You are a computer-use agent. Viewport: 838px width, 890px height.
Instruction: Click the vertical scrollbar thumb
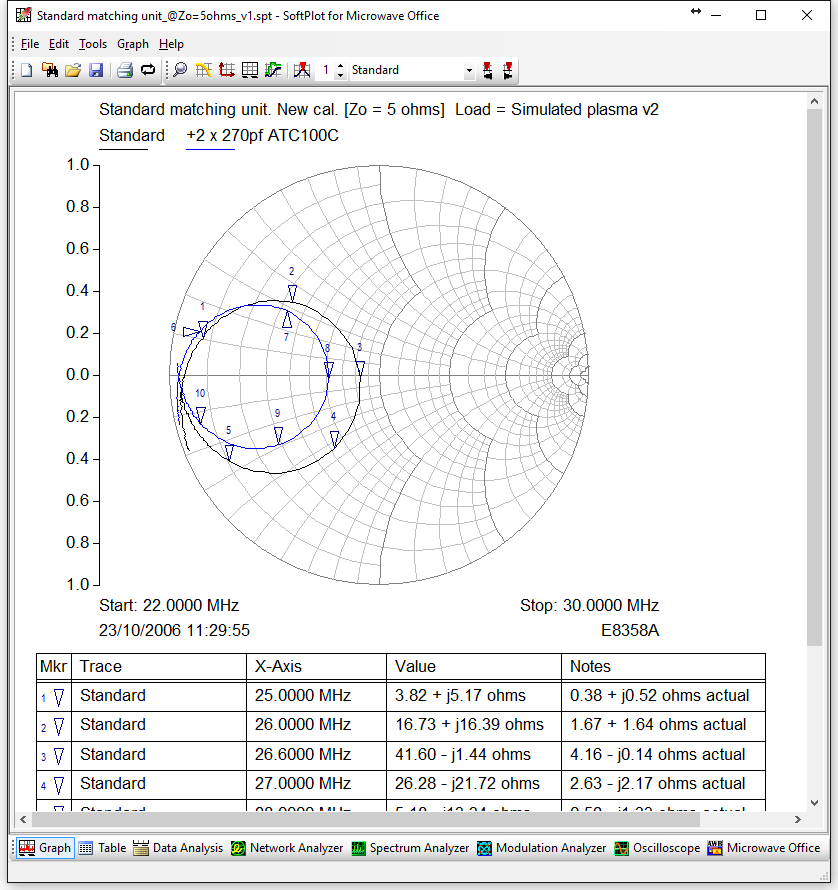tap(815, 375)
